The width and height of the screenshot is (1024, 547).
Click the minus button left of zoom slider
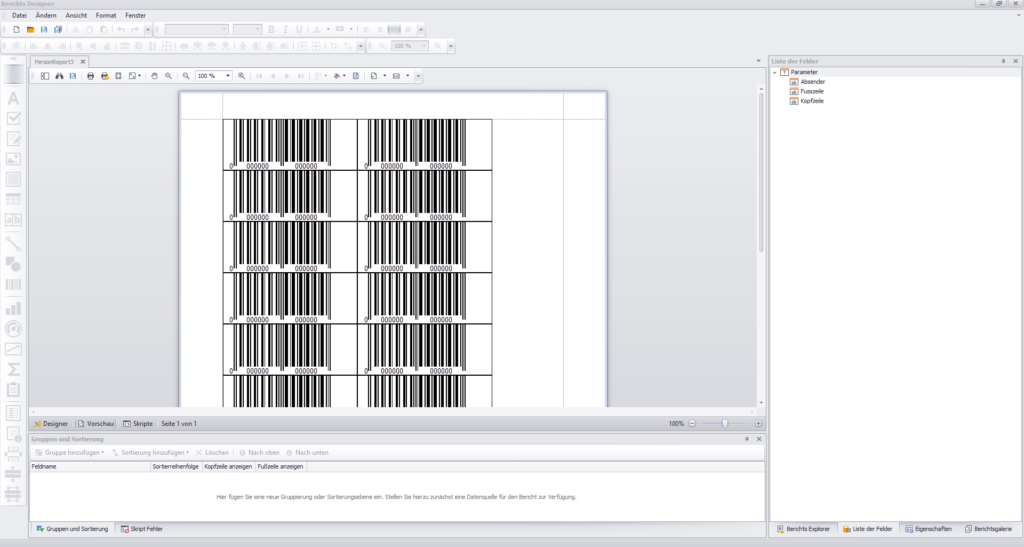click(692, 424)
